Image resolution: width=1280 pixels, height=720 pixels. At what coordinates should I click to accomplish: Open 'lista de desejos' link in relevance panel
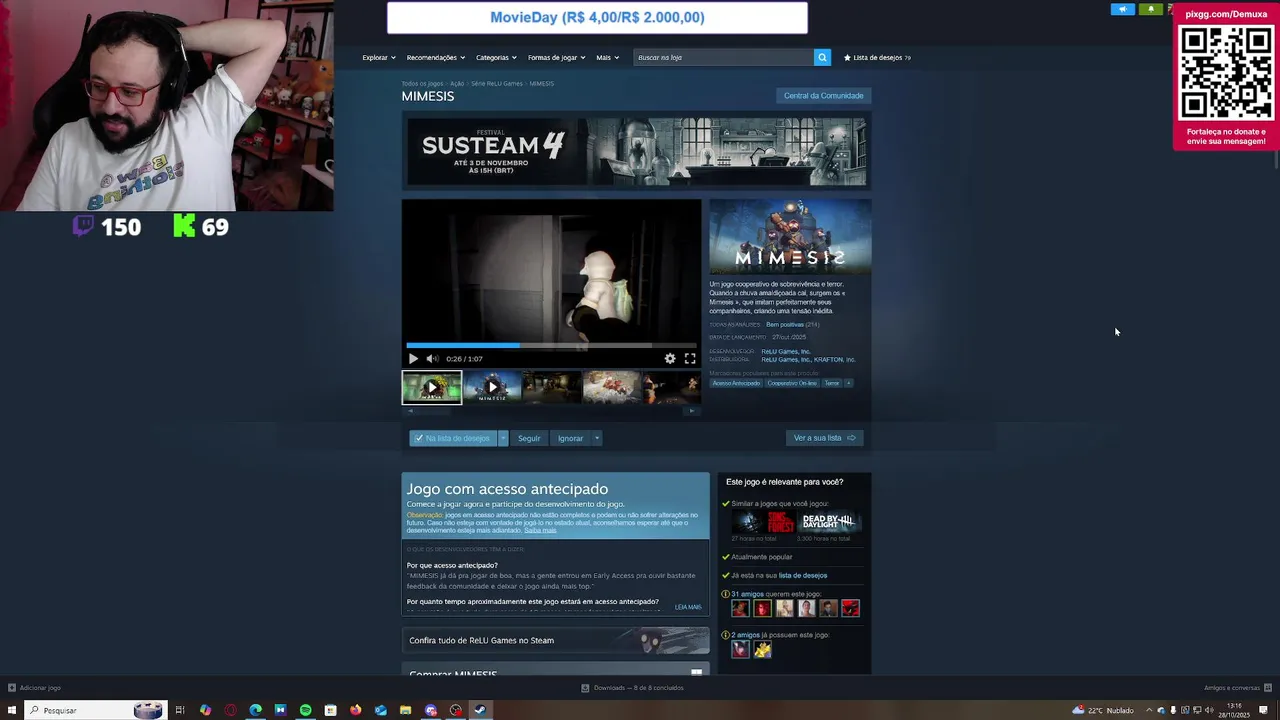coord(803,575)
